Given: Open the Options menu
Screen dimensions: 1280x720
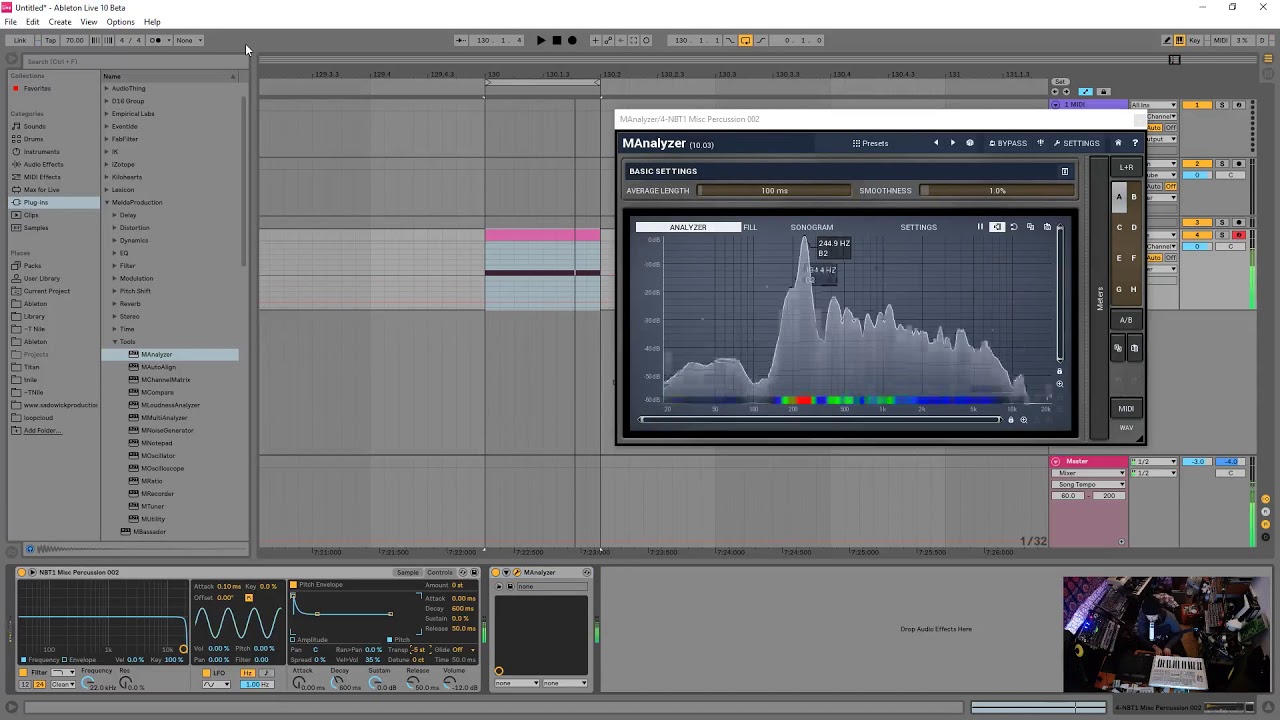Looking at the screenshot, I should coord(120,22).
